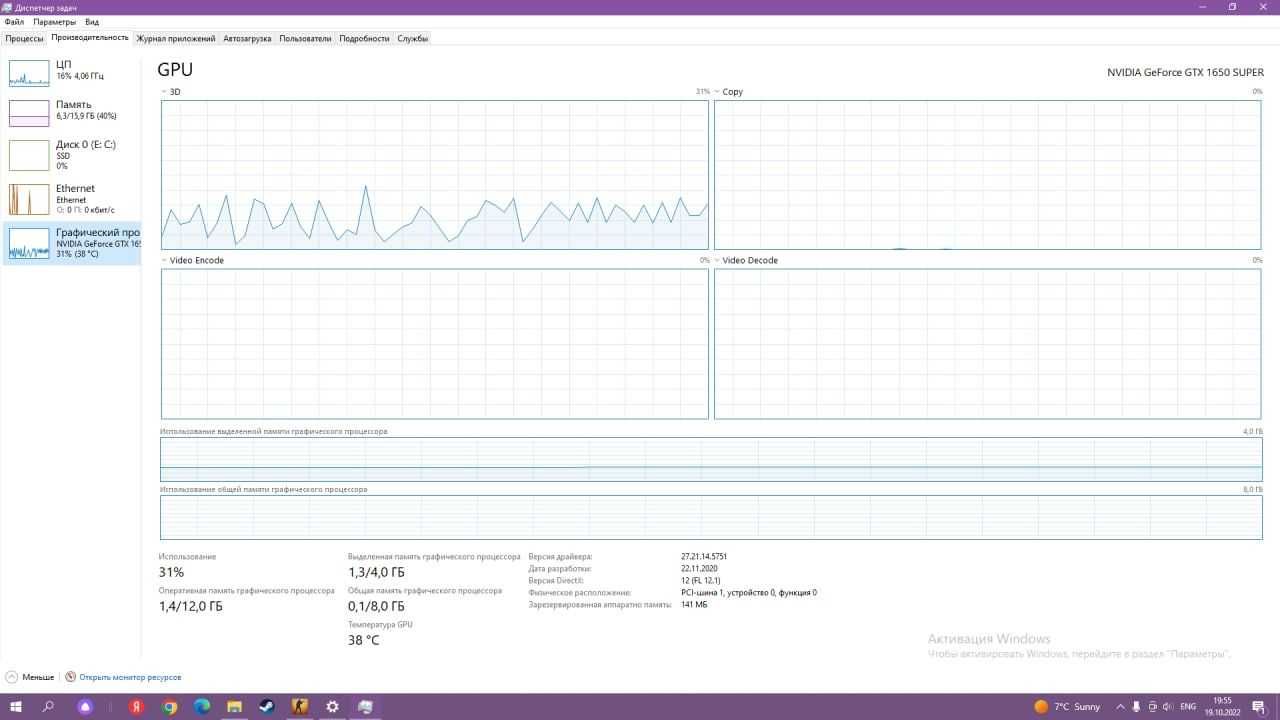This screenshot has width=1280, height=720.
Task: Open the weather widget 7°C Sunny
Action: point(1067,706)
